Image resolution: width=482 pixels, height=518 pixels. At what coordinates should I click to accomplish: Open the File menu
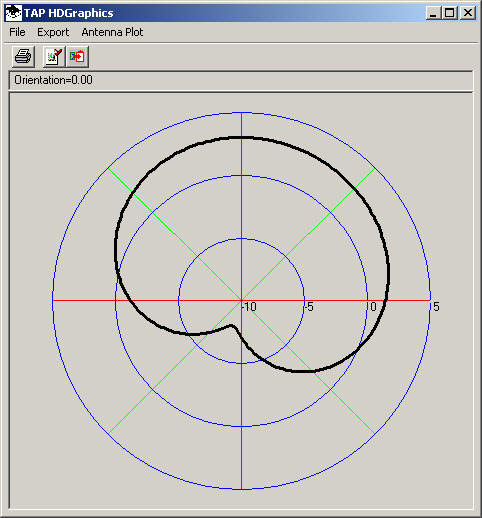click(x=17, y=32)
